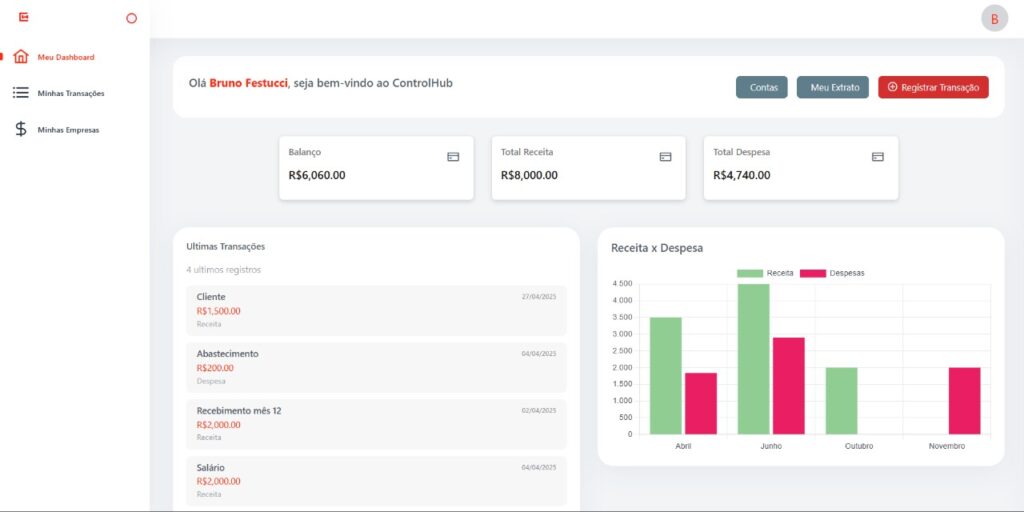Open the Contas button
The height and width of the screenshot is (512, 1024).
[x=762, y=87]
